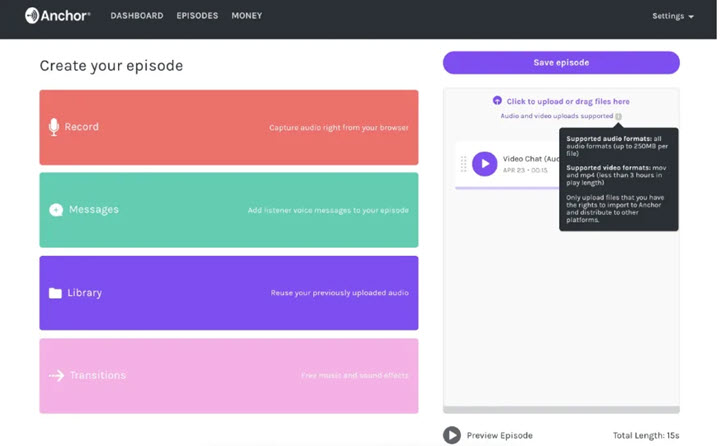Click the arrow icon on Transitions

56,376
